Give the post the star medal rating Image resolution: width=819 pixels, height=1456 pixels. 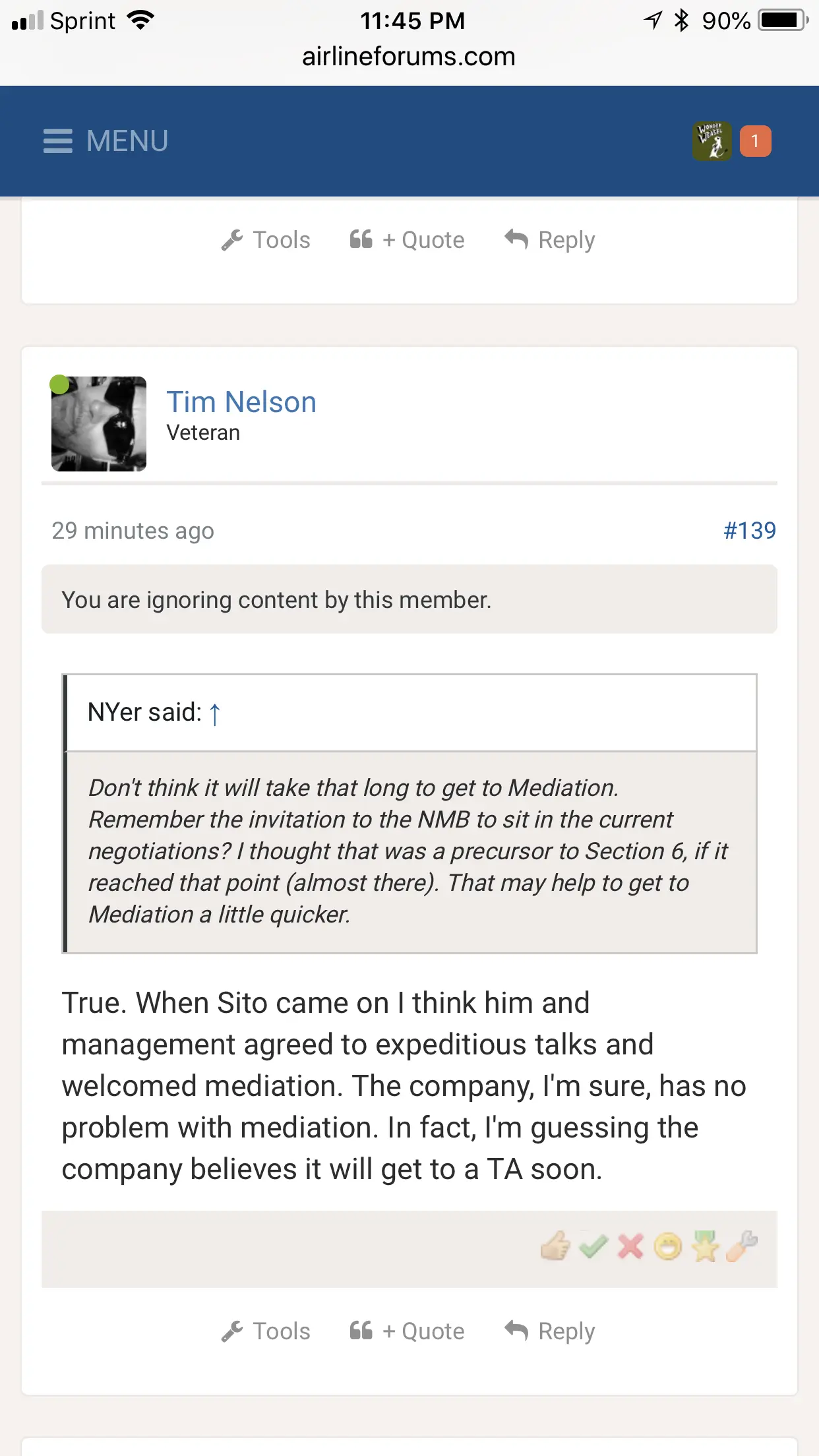pyautogui.click(x=705, y=1246)
